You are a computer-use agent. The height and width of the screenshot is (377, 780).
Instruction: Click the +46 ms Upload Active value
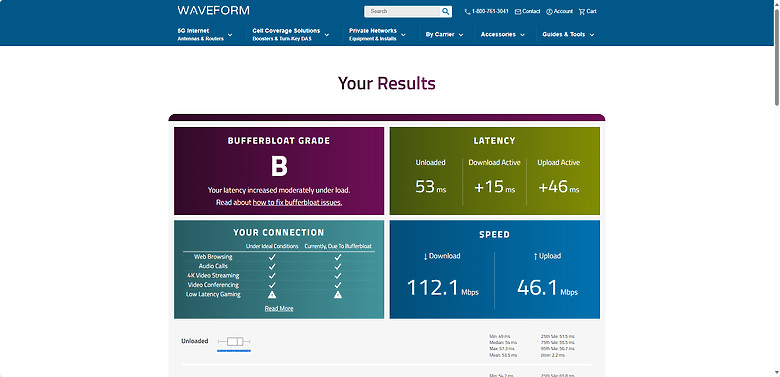click(559, 187)
